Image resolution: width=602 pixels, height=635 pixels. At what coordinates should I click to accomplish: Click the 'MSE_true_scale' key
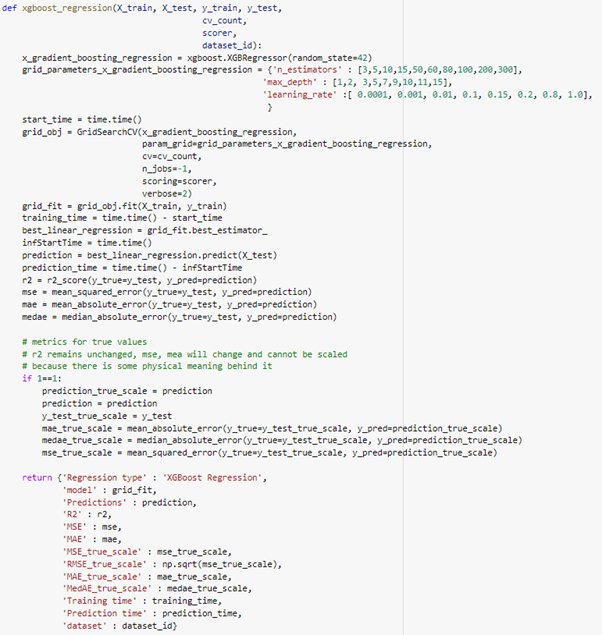102,552
